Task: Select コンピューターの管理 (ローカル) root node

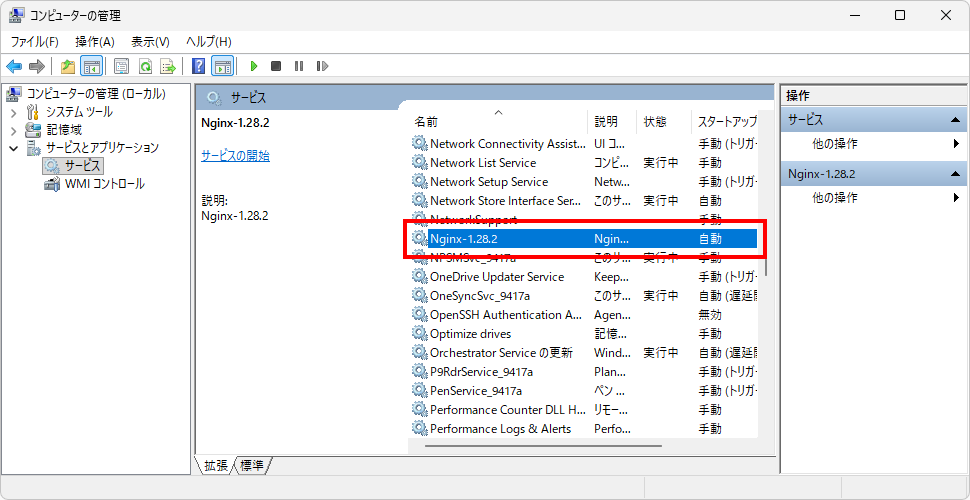Action: tap(96, 94)
